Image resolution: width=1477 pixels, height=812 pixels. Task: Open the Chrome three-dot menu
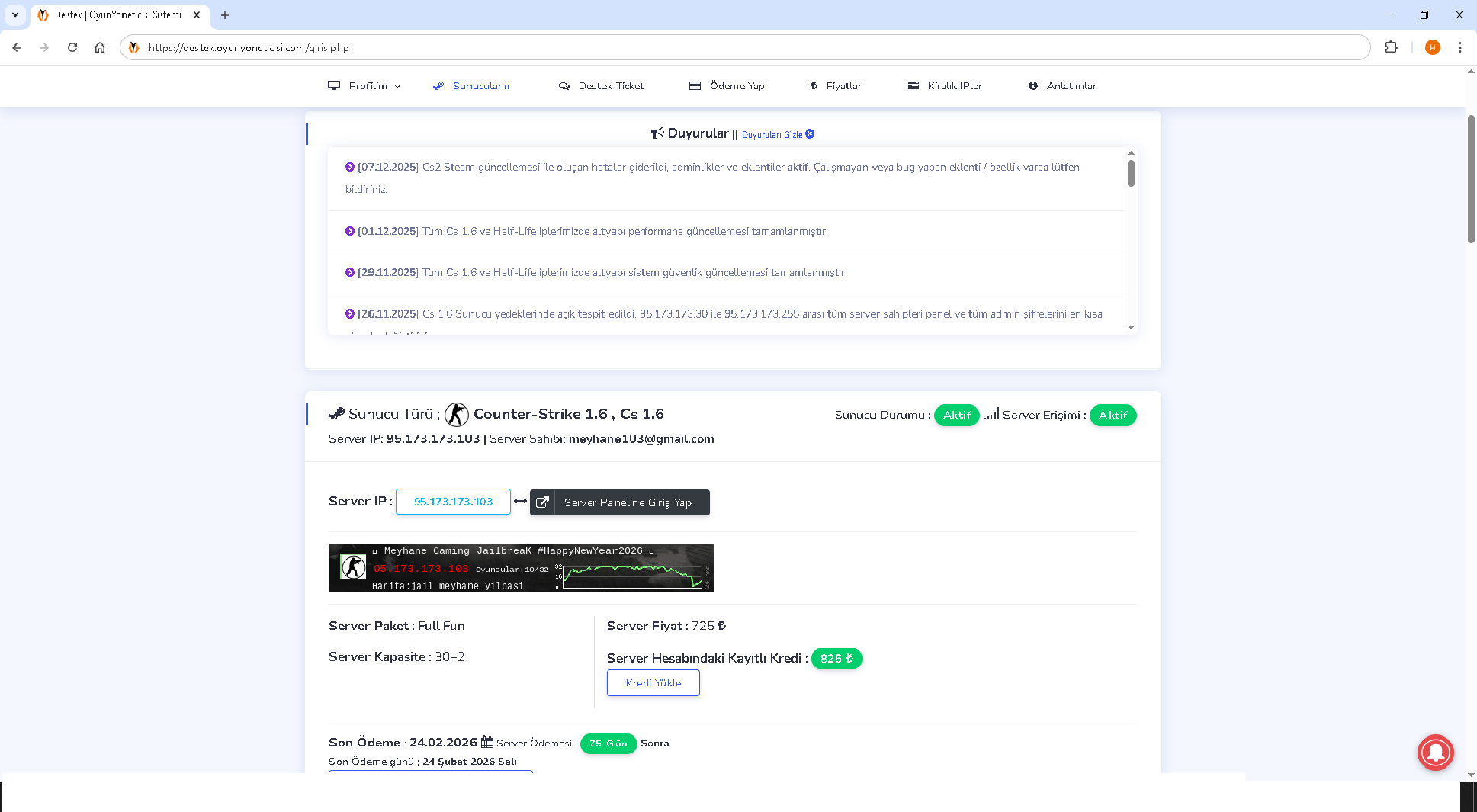tap(1460, 47)
